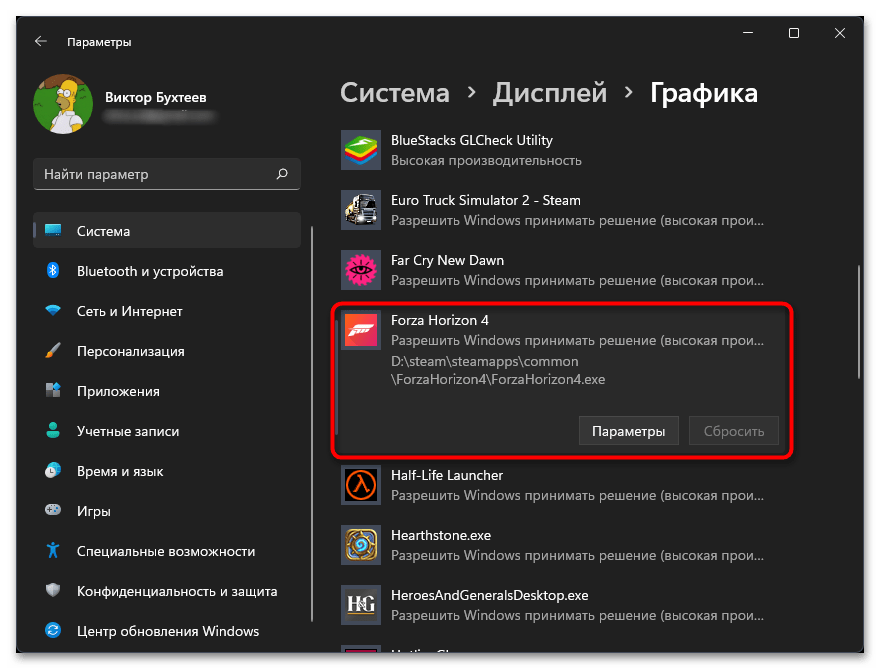Click the Half-Life Launcher lambda icon

click(361, 485)
